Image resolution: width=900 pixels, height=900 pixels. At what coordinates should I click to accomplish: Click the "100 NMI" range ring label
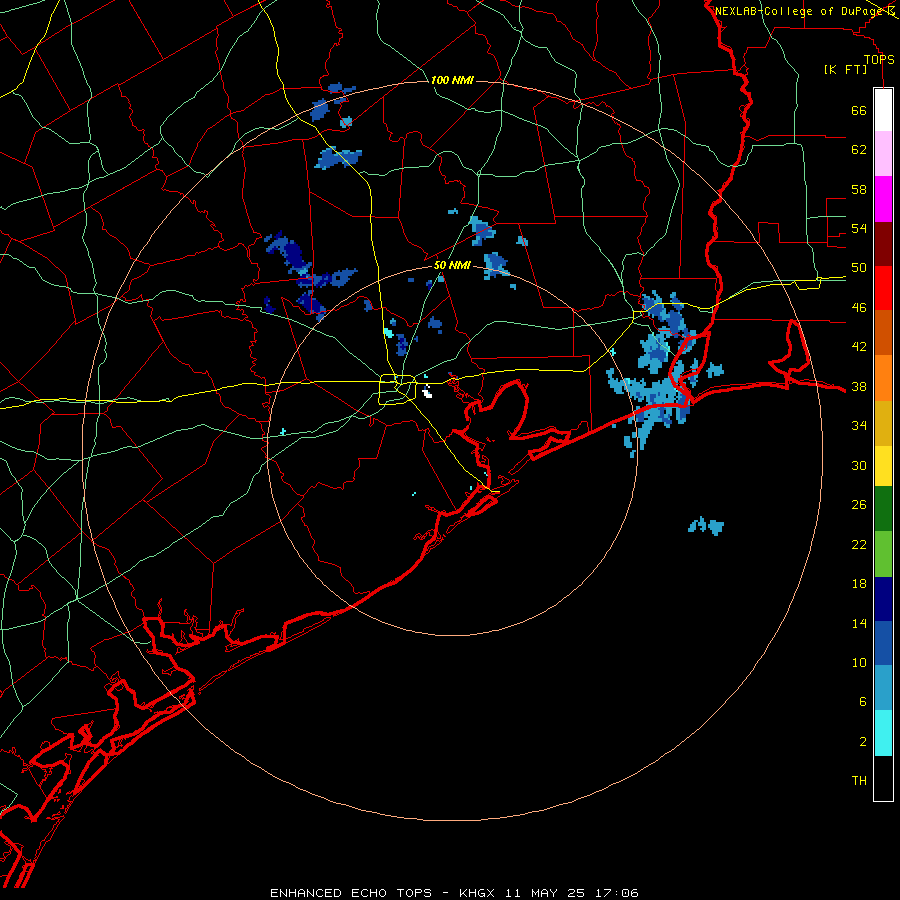pos(452,80)
